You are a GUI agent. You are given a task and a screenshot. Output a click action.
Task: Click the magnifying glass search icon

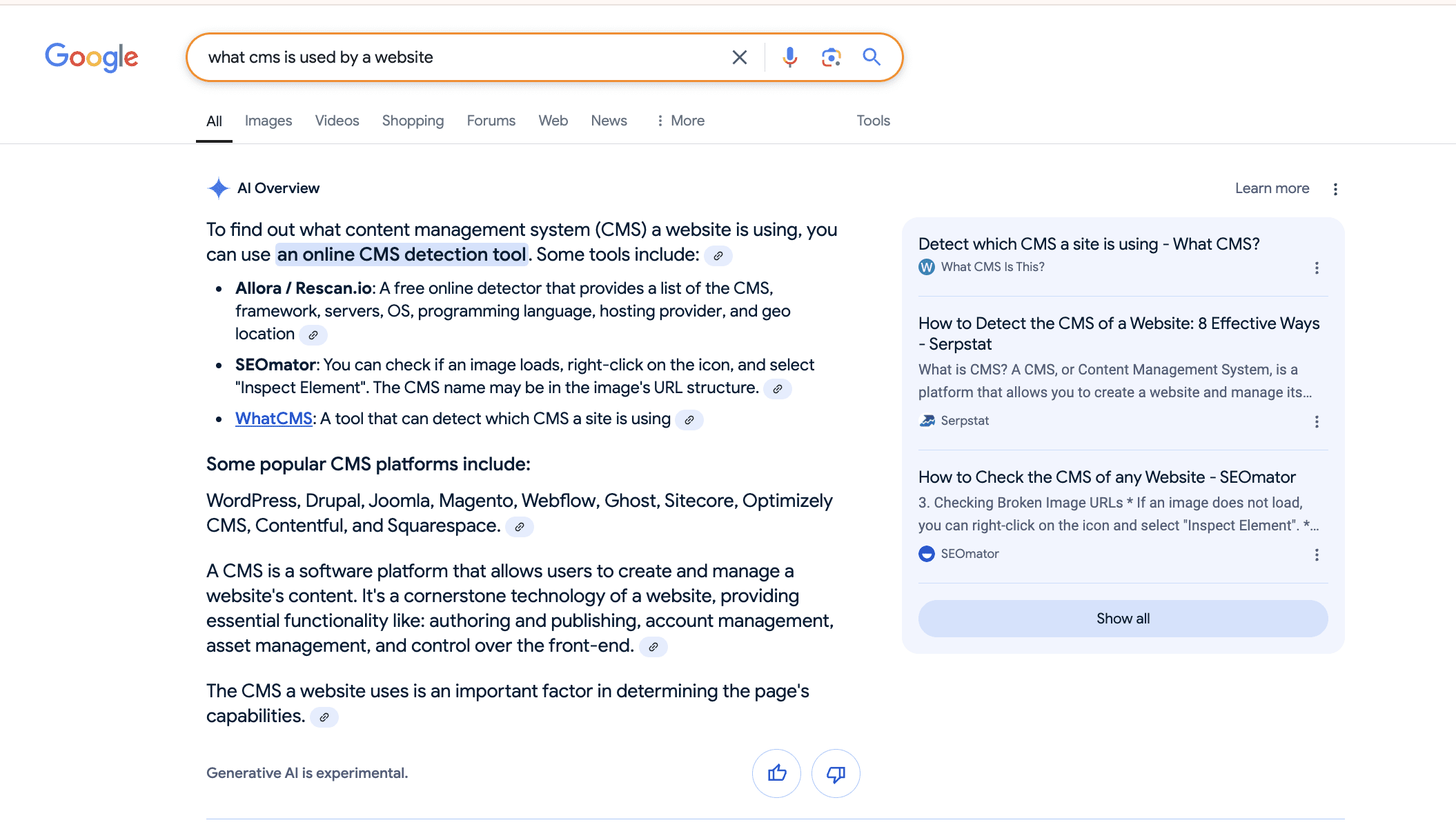tap(871, 56)
